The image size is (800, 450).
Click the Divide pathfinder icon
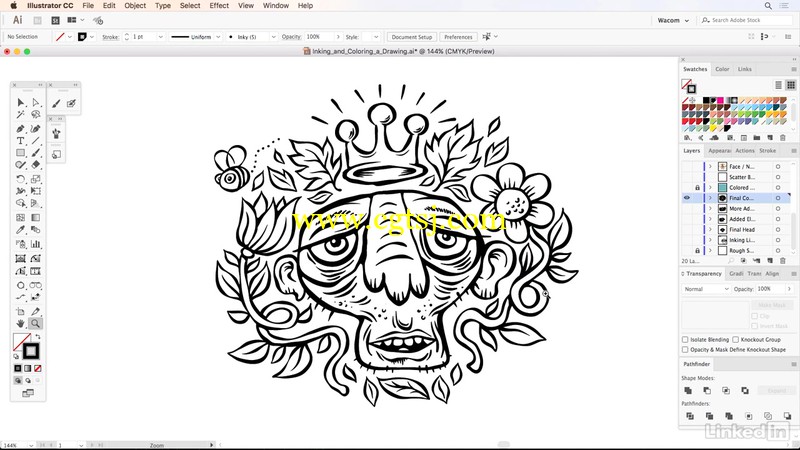(690, 416)
